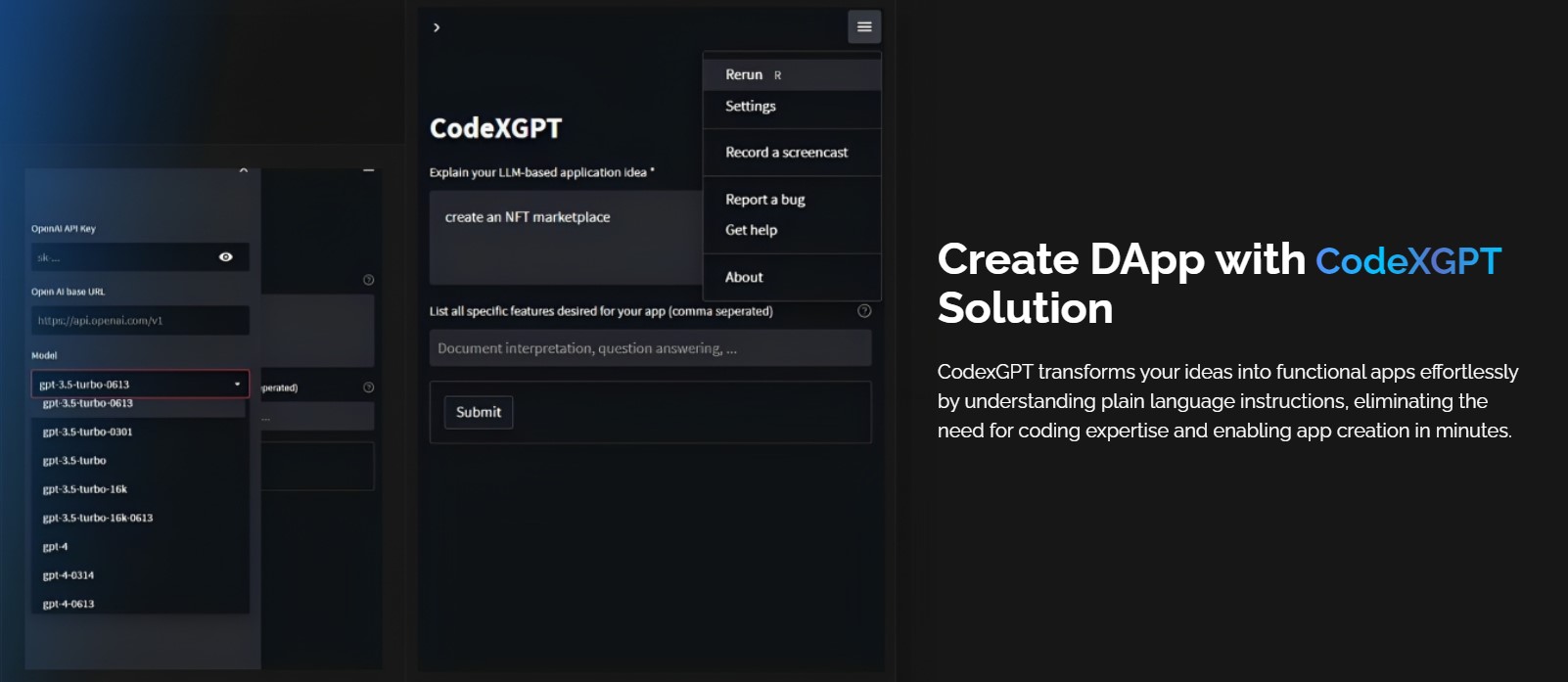Screen dimensions: 1568x682
Task: Open Settings from the menu
Action: (x=751, y=106)
